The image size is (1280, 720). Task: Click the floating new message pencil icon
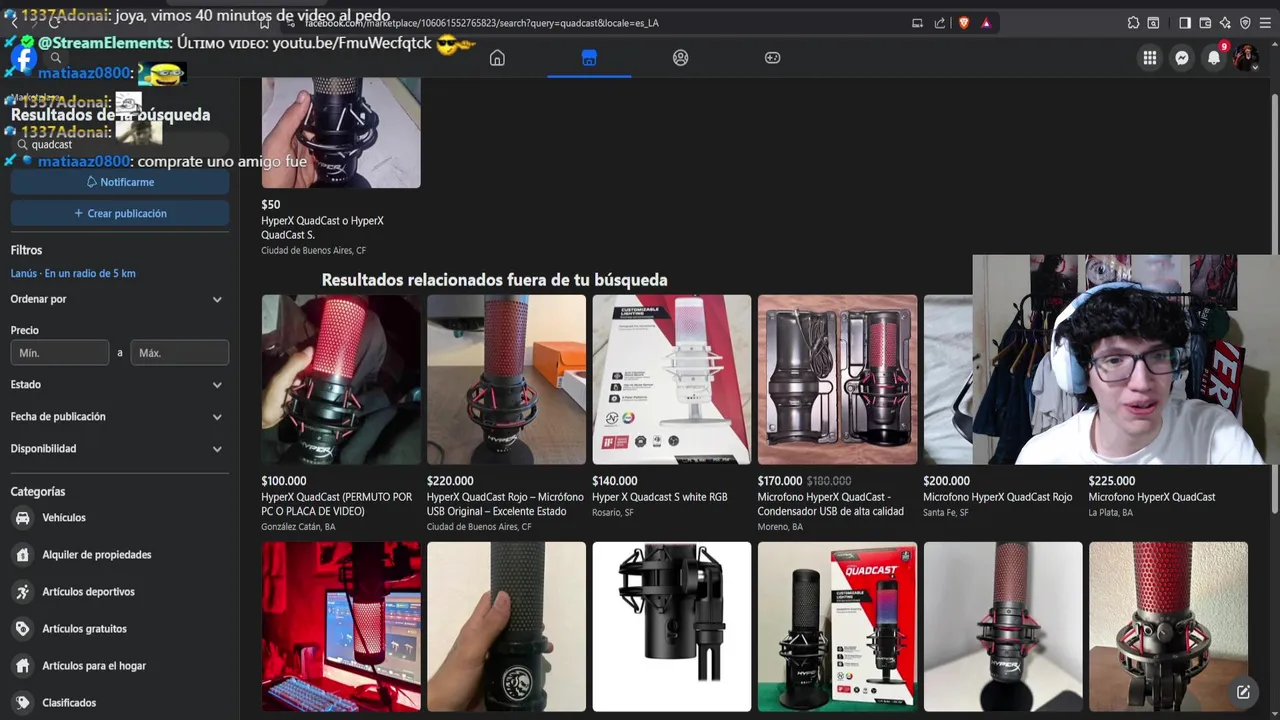click(x=1243, y=692)
